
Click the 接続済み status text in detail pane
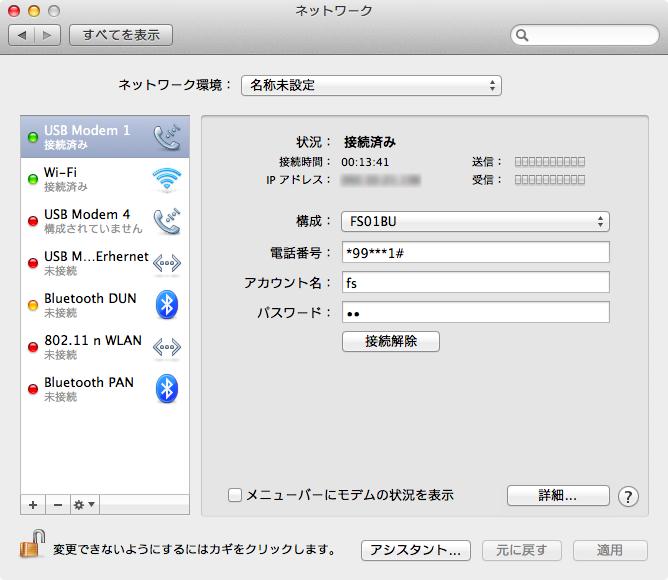tap(370, 142)
